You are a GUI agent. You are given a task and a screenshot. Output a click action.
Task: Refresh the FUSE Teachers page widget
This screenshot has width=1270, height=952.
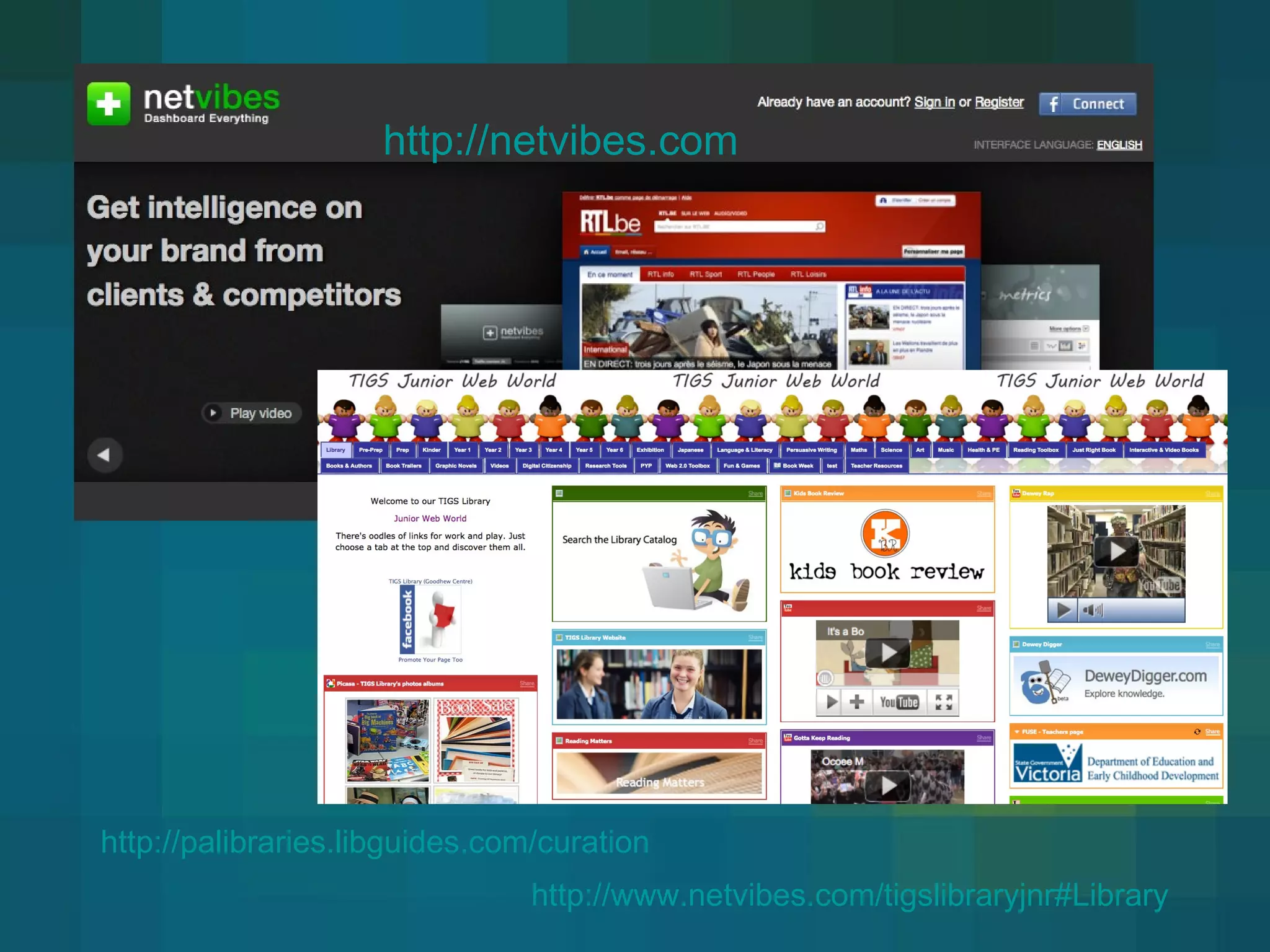1197,732
